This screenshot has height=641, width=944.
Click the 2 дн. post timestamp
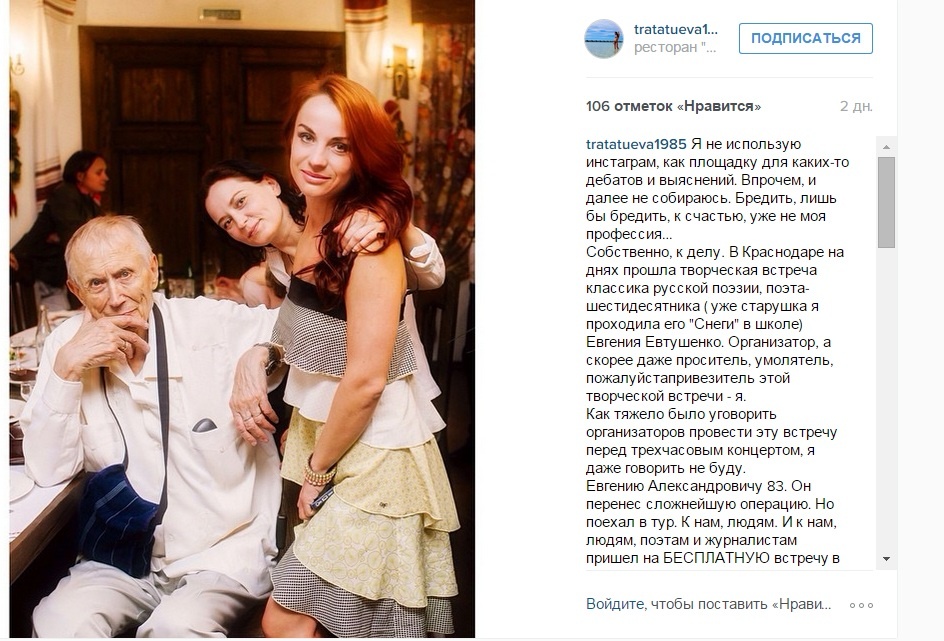click(x=856, y=107)
